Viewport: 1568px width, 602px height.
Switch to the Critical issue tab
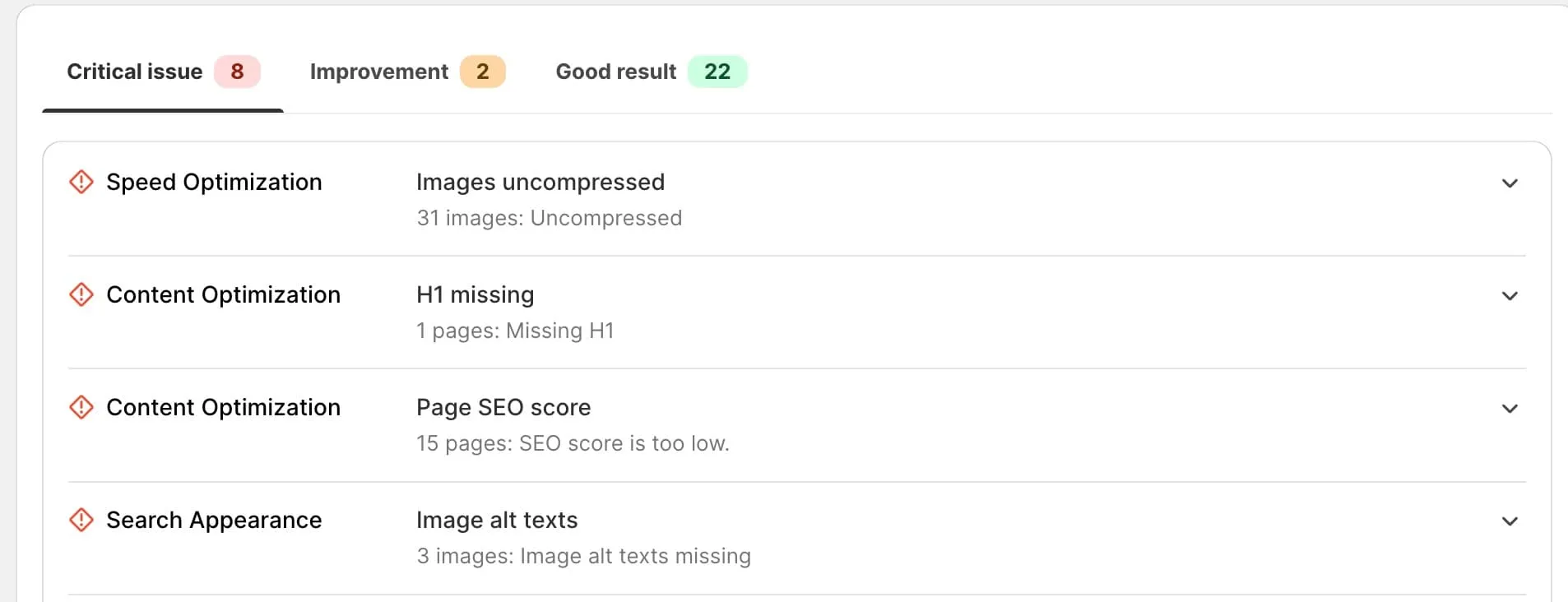(x=135, y=72)
